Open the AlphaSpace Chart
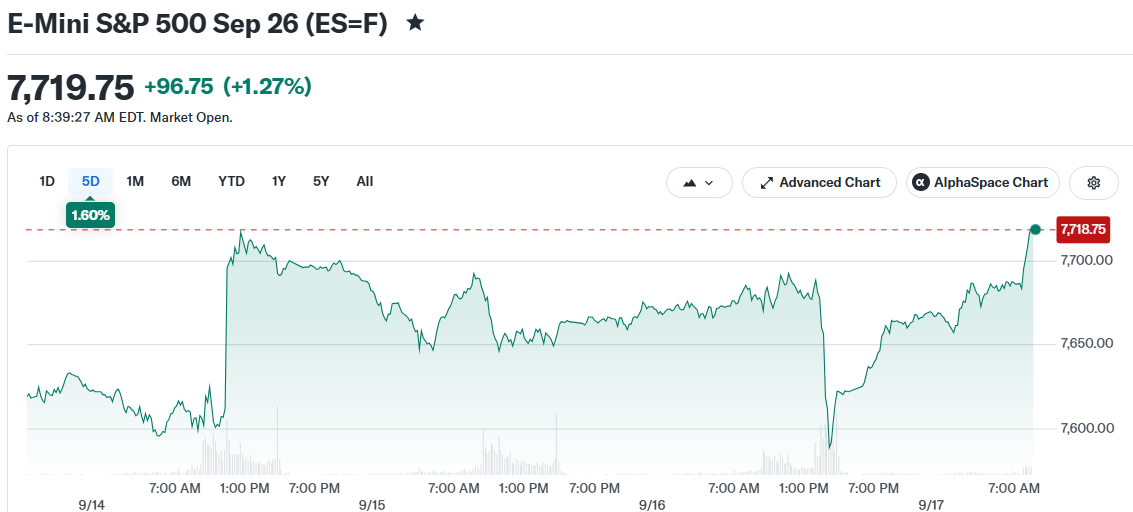 coord(983,183)
